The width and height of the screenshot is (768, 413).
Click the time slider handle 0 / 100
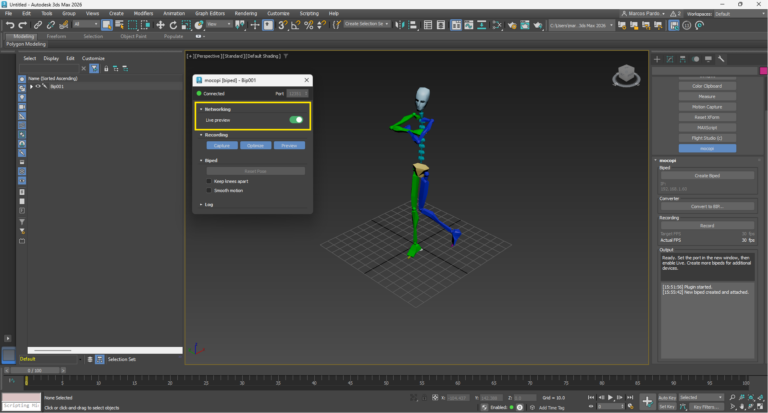[35, 370]
